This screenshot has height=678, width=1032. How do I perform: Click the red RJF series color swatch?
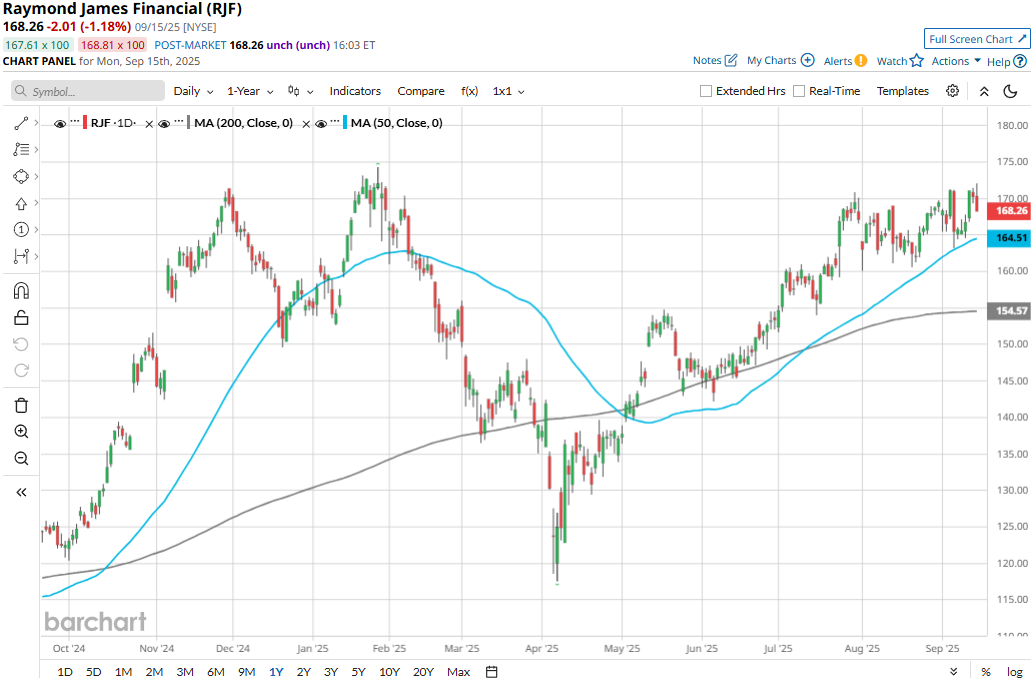85,122
